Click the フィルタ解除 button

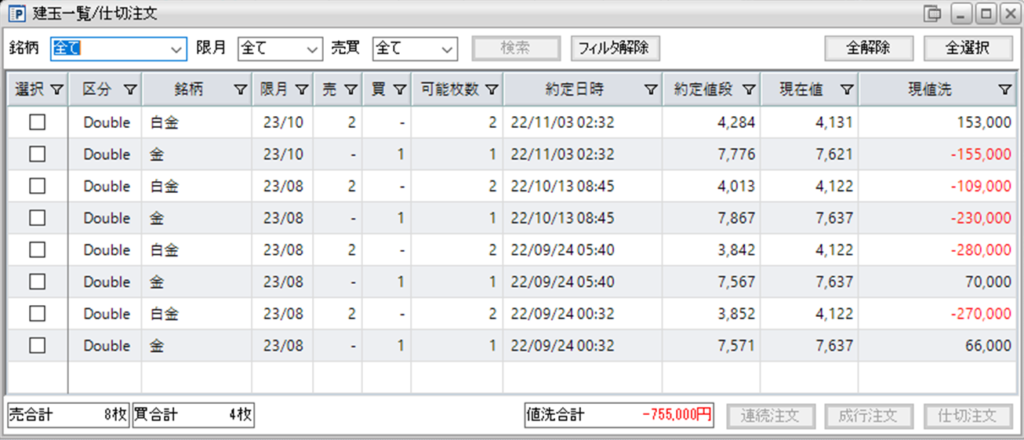615,48
